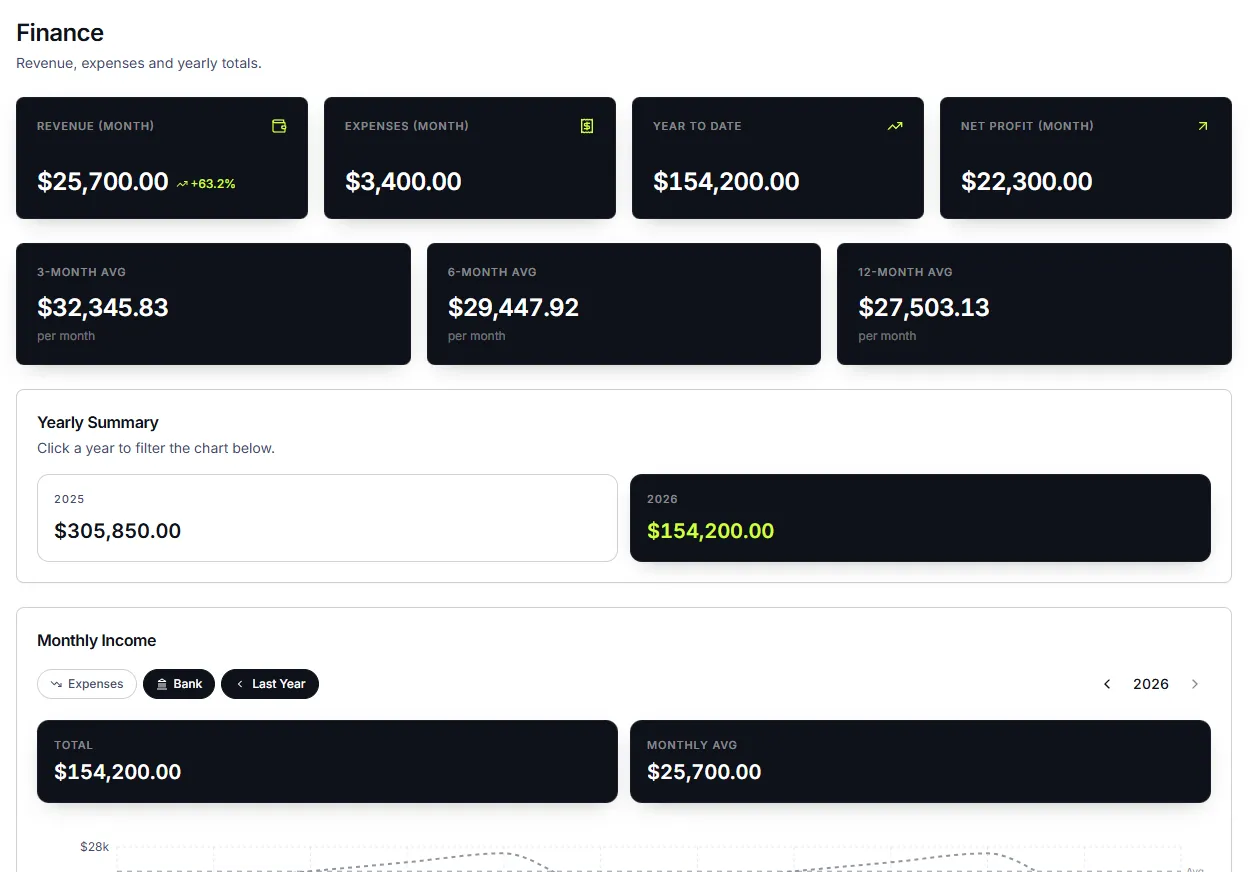
Task: Click the wallet icon on Revenue card
Action: pyautogui.click(x=279, y=126)
